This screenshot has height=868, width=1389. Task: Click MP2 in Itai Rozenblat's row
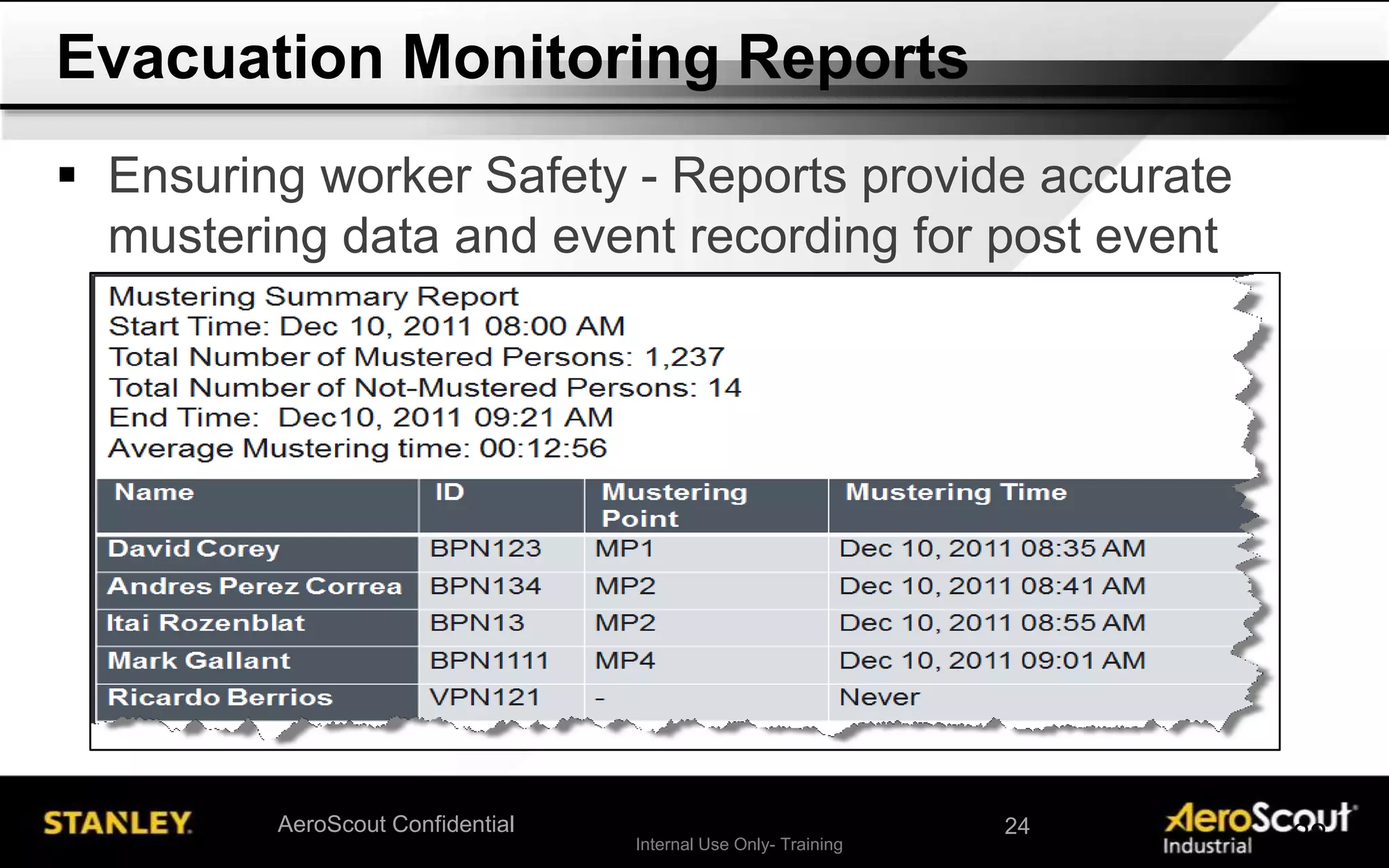(706, 627)
